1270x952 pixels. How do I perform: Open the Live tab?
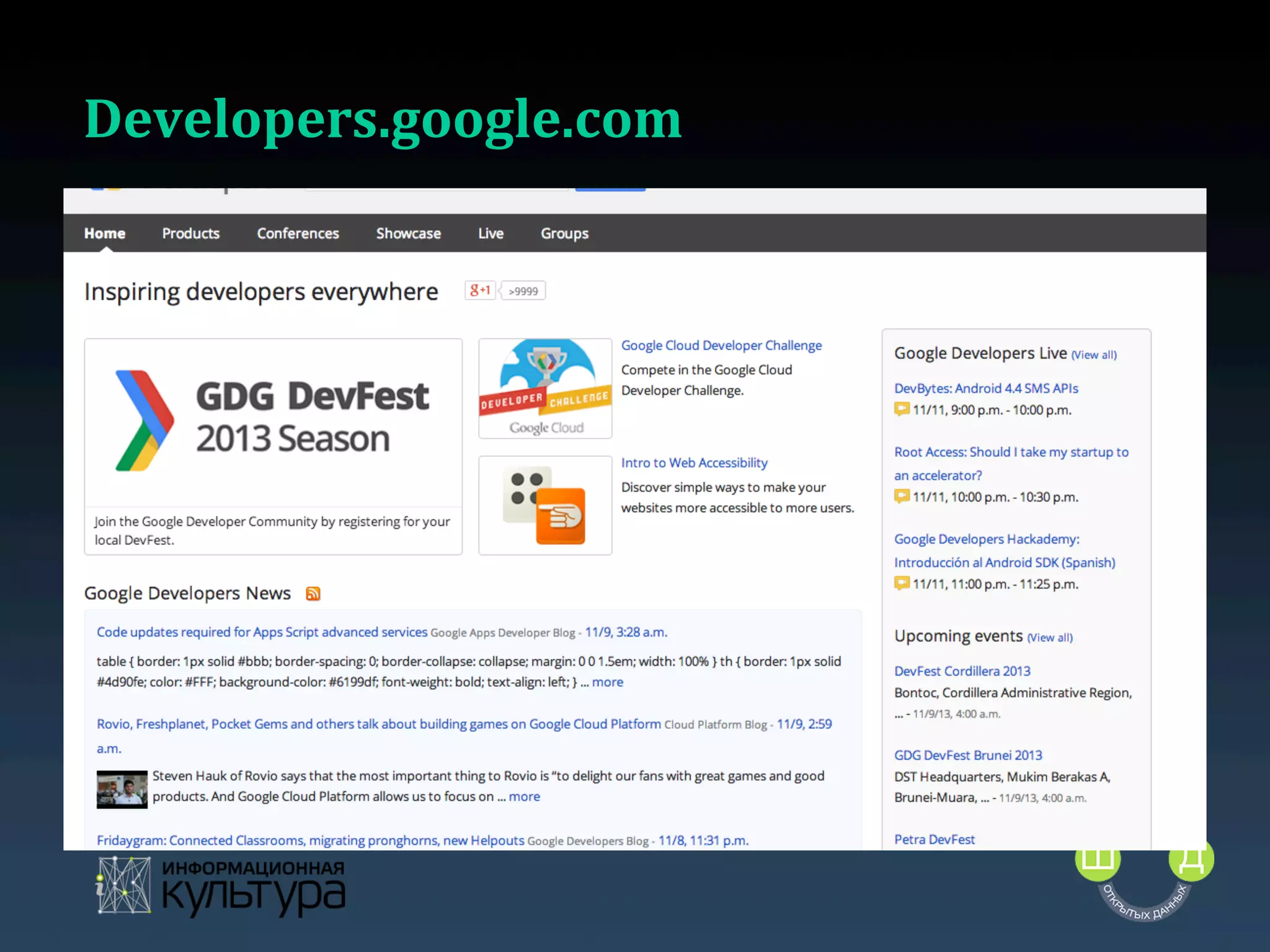(491, 234)
